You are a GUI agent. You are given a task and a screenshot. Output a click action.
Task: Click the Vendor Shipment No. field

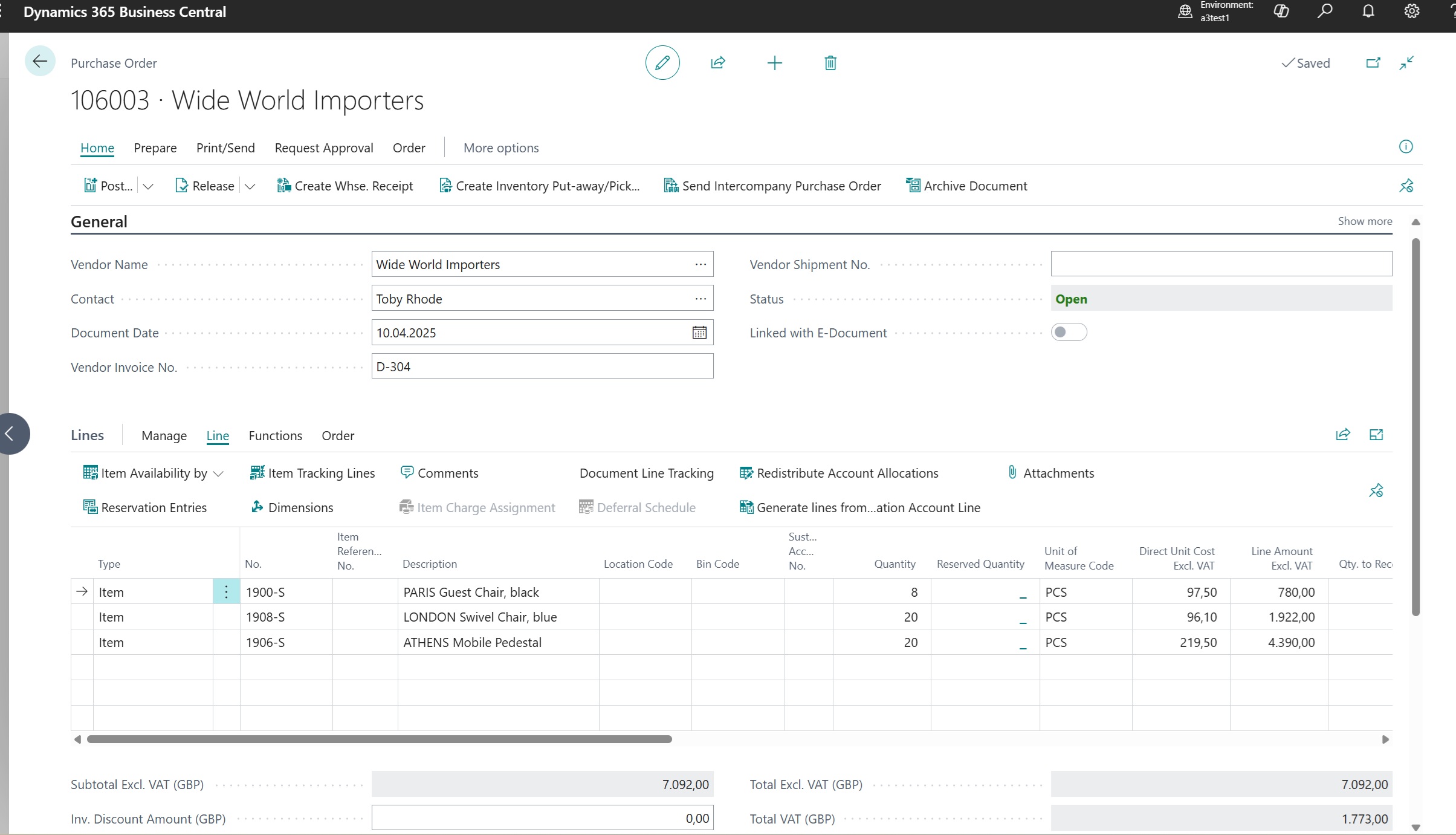pyautogui.click(x=1221, y=264)
